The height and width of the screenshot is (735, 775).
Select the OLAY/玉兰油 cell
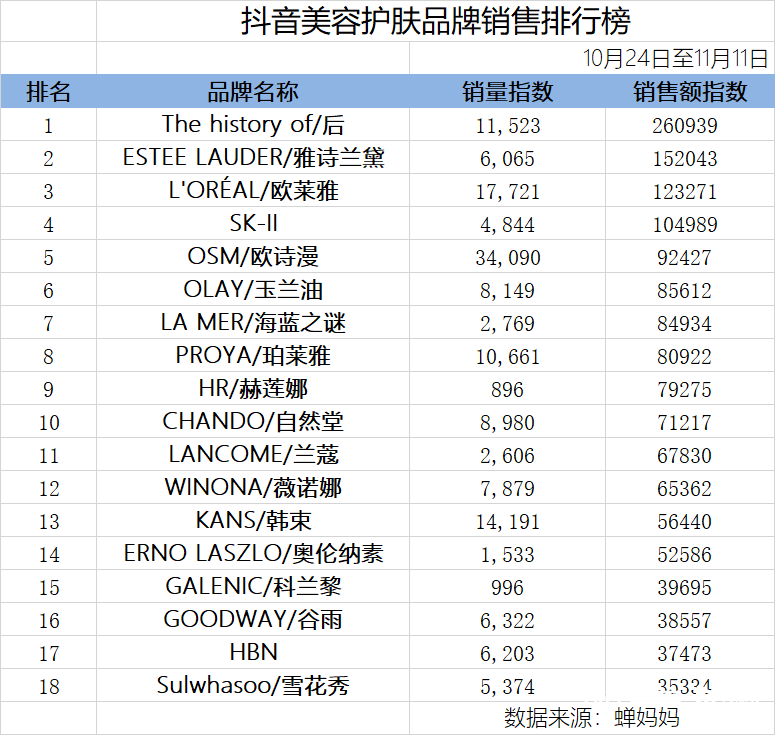pos(253,290)
